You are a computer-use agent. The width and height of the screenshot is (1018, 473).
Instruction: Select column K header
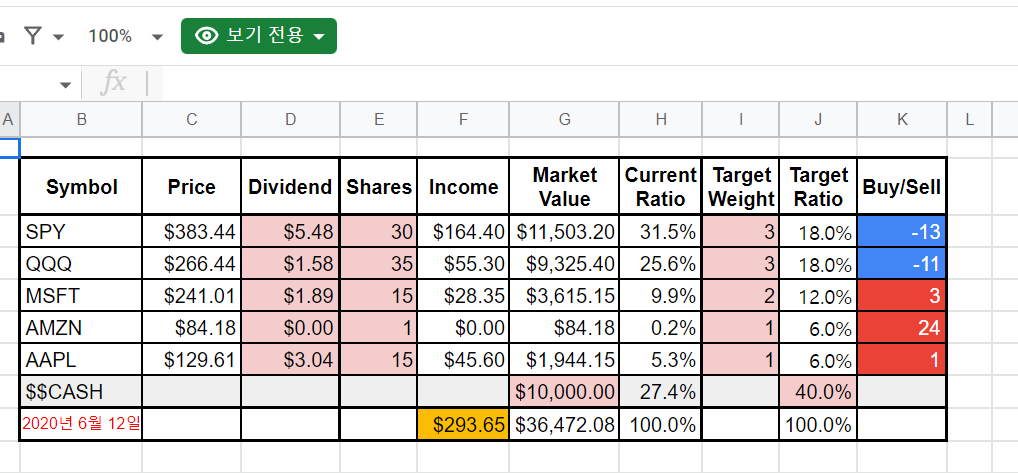(902, 119)
